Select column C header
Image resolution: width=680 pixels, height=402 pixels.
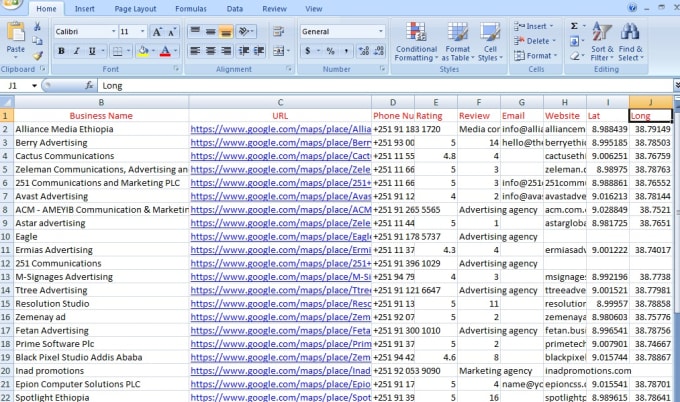pyautogui.click(x=280, y=102)
